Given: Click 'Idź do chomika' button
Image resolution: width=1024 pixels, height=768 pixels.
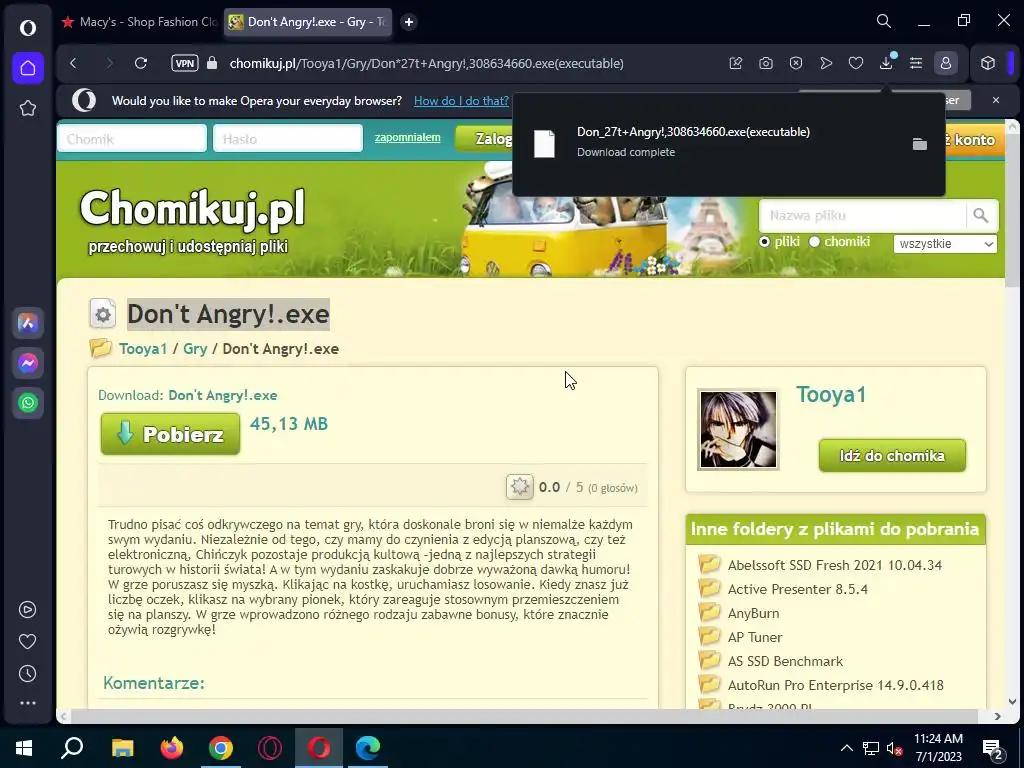Looking at the screenshot, I should 892,455.
